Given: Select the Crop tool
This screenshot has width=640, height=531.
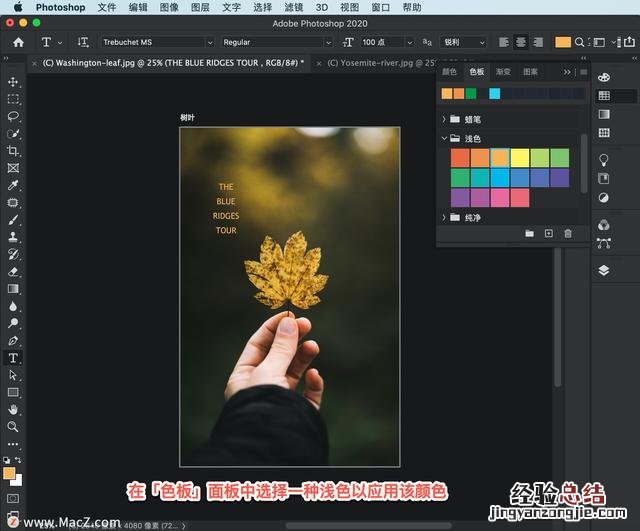Looking at the screenshot, I should (x=13, y=151).
